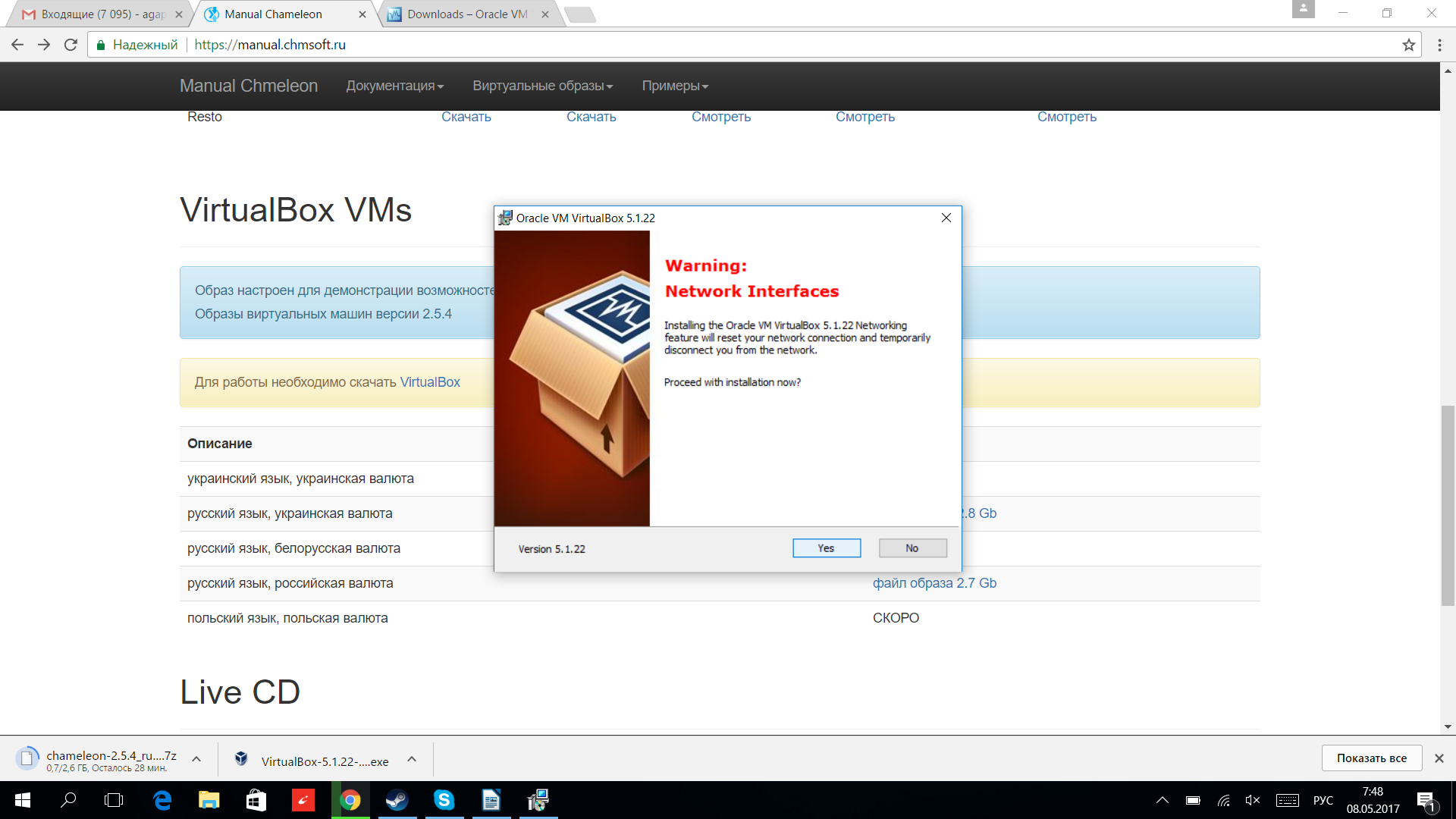This screenshot has width=1456, height=819.
Task: Click the page vertical scrollbar thumb
Action: tap(1448, 506)
